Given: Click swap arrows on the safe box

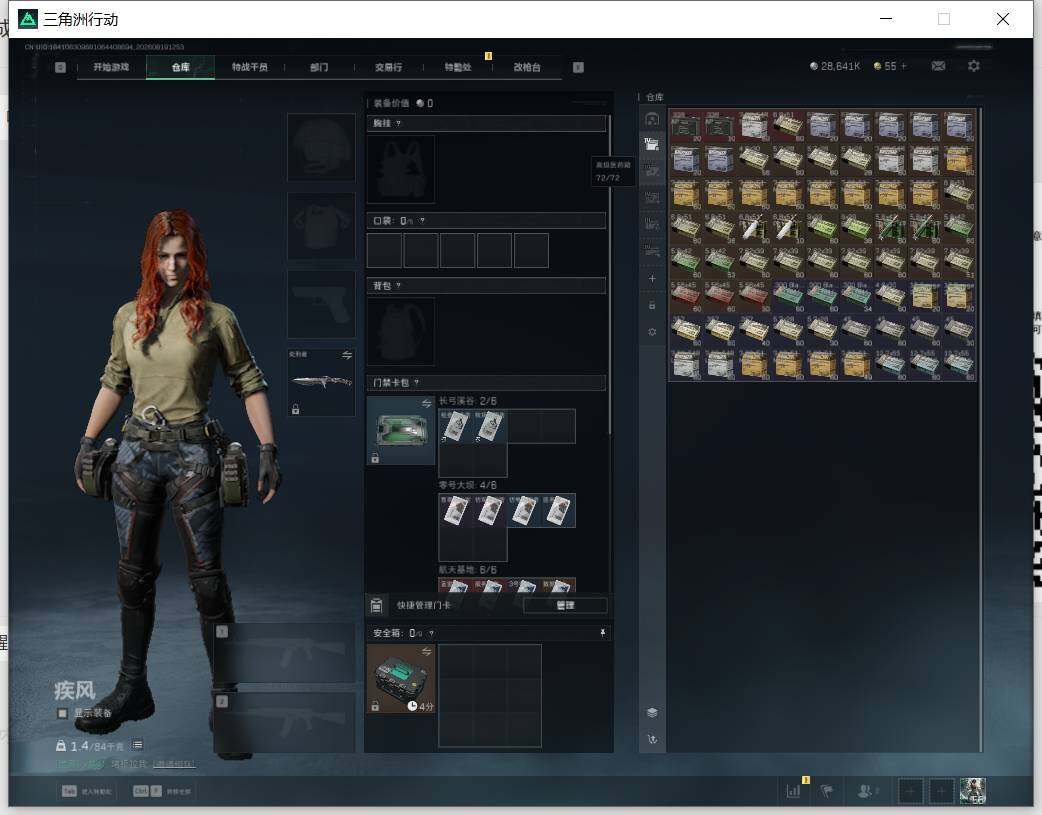Looking at the screenshot, I should tap(427, 651).
